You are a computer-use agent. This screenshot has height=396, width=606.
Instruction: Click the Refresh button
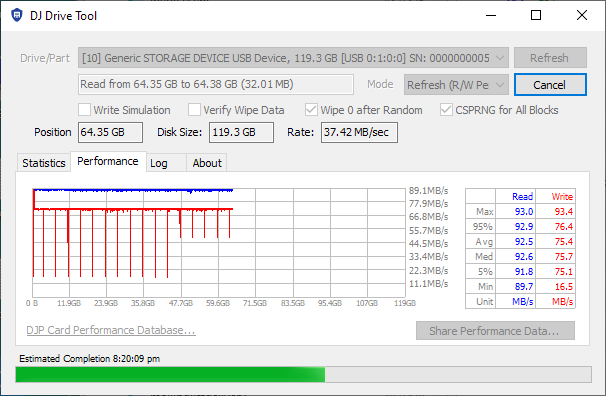(550, 58)
